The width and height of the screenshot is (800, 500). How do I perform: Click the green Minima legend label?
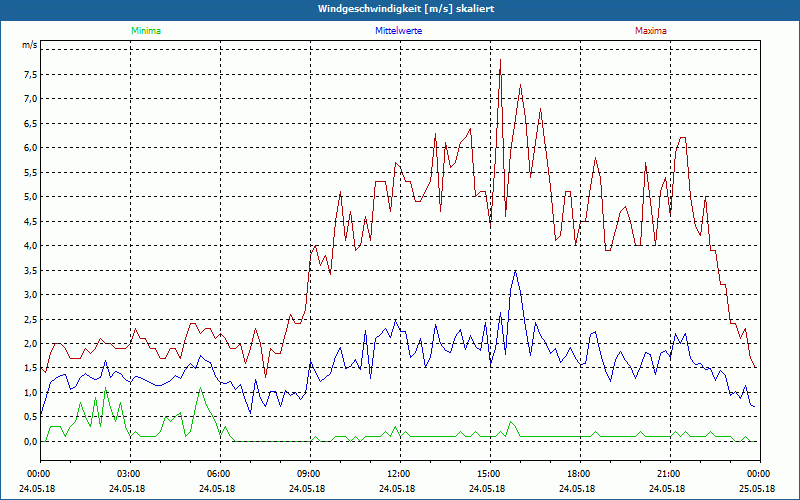[146, 31]
